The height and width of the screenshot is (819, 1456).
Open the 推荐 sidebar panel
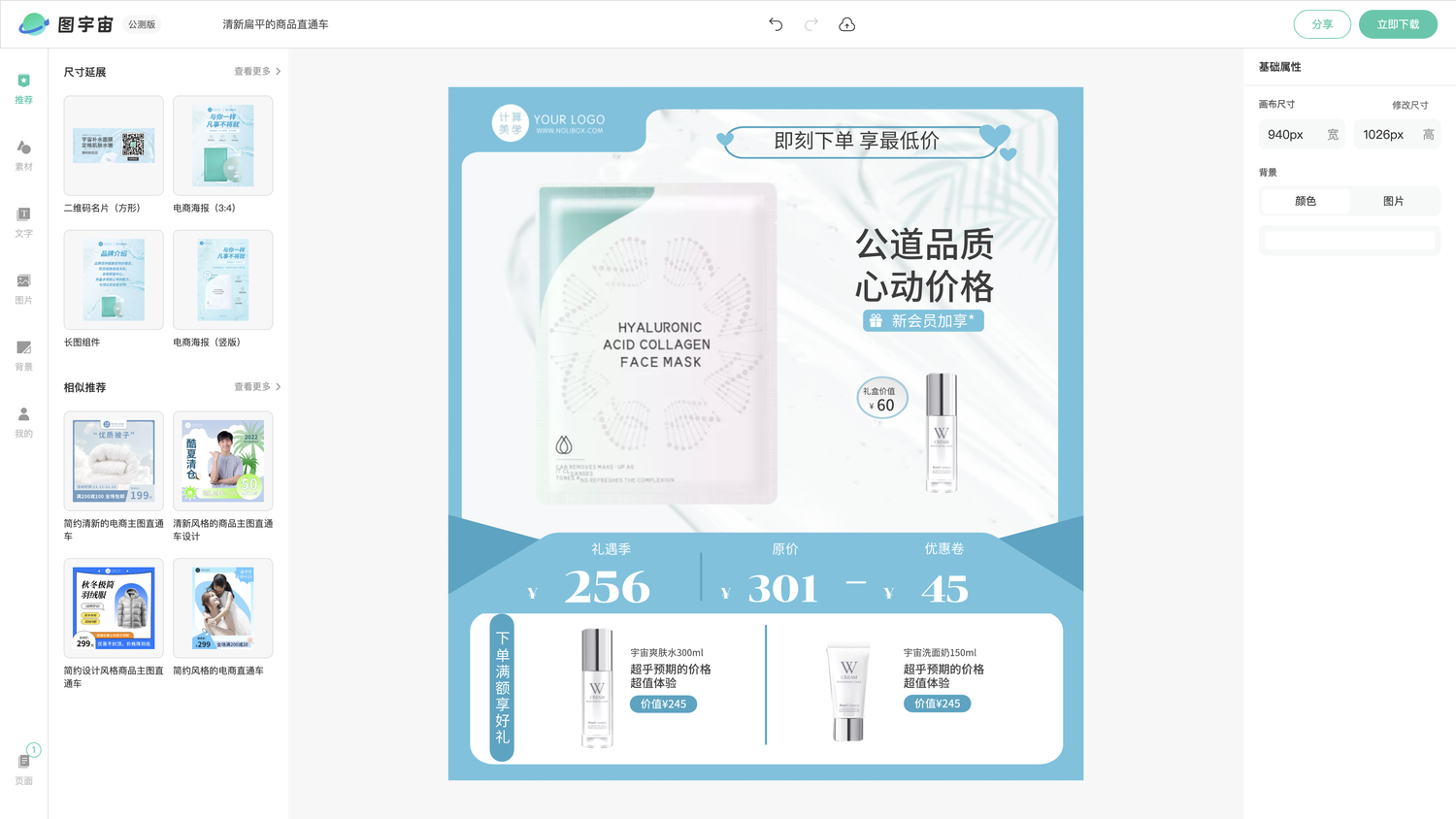[24, 88]
